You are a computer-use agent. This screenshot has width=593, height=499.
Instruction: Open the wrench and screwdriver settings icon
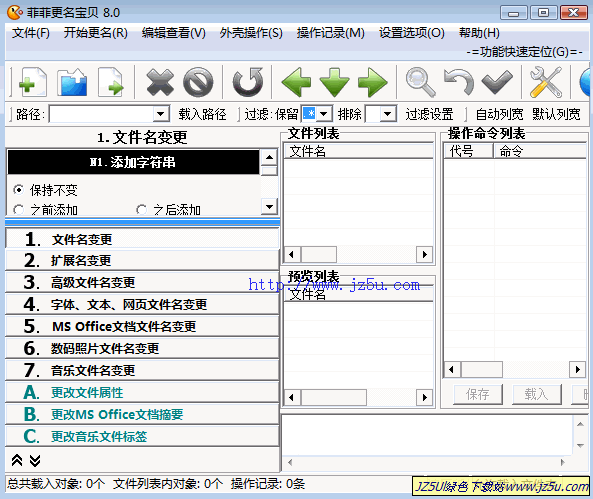546,82
